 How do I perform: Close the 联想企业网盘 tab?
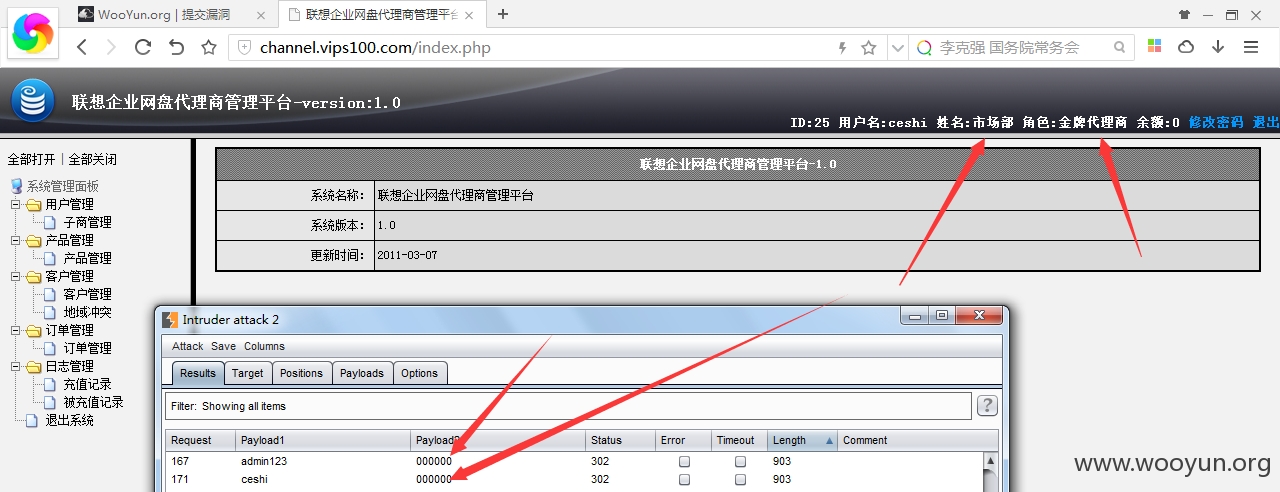click(x=471, y=14)
